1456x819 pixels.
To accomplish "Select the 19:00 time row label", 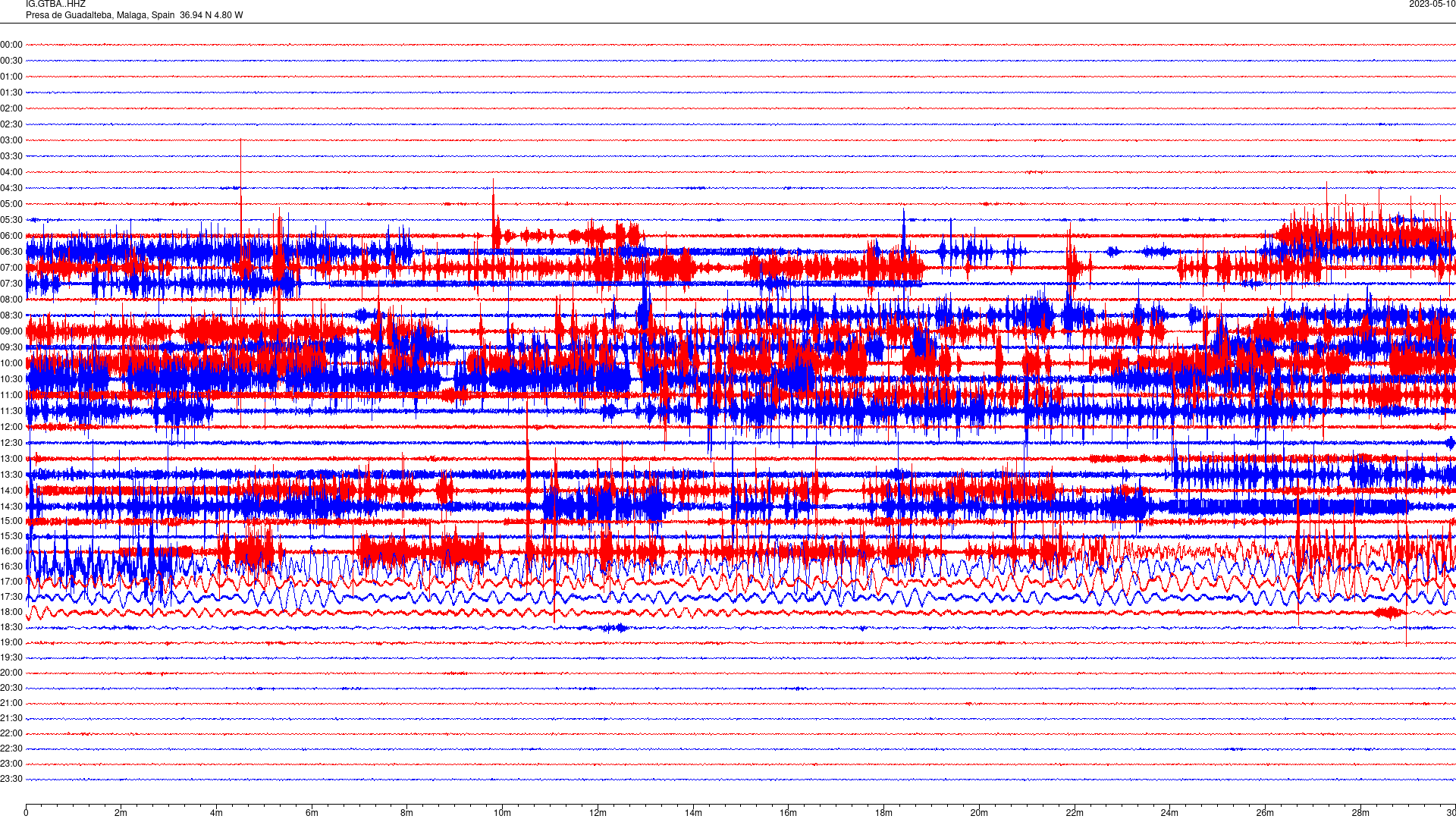I will [x=11, y=642].
